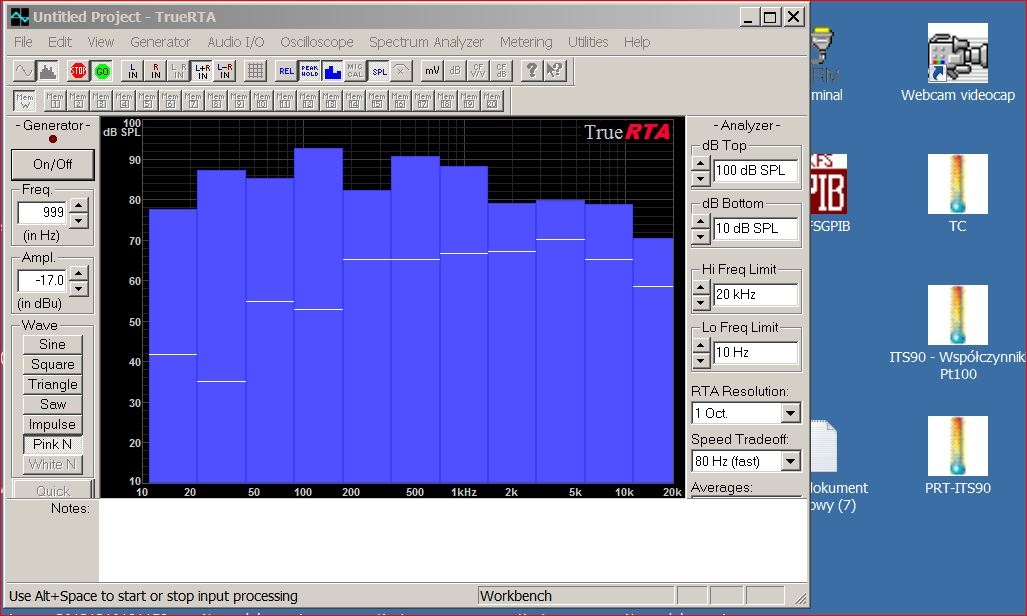Select the L IN left input icon
This screenshot has height=616, width=1027.
[x=133, y=71]
